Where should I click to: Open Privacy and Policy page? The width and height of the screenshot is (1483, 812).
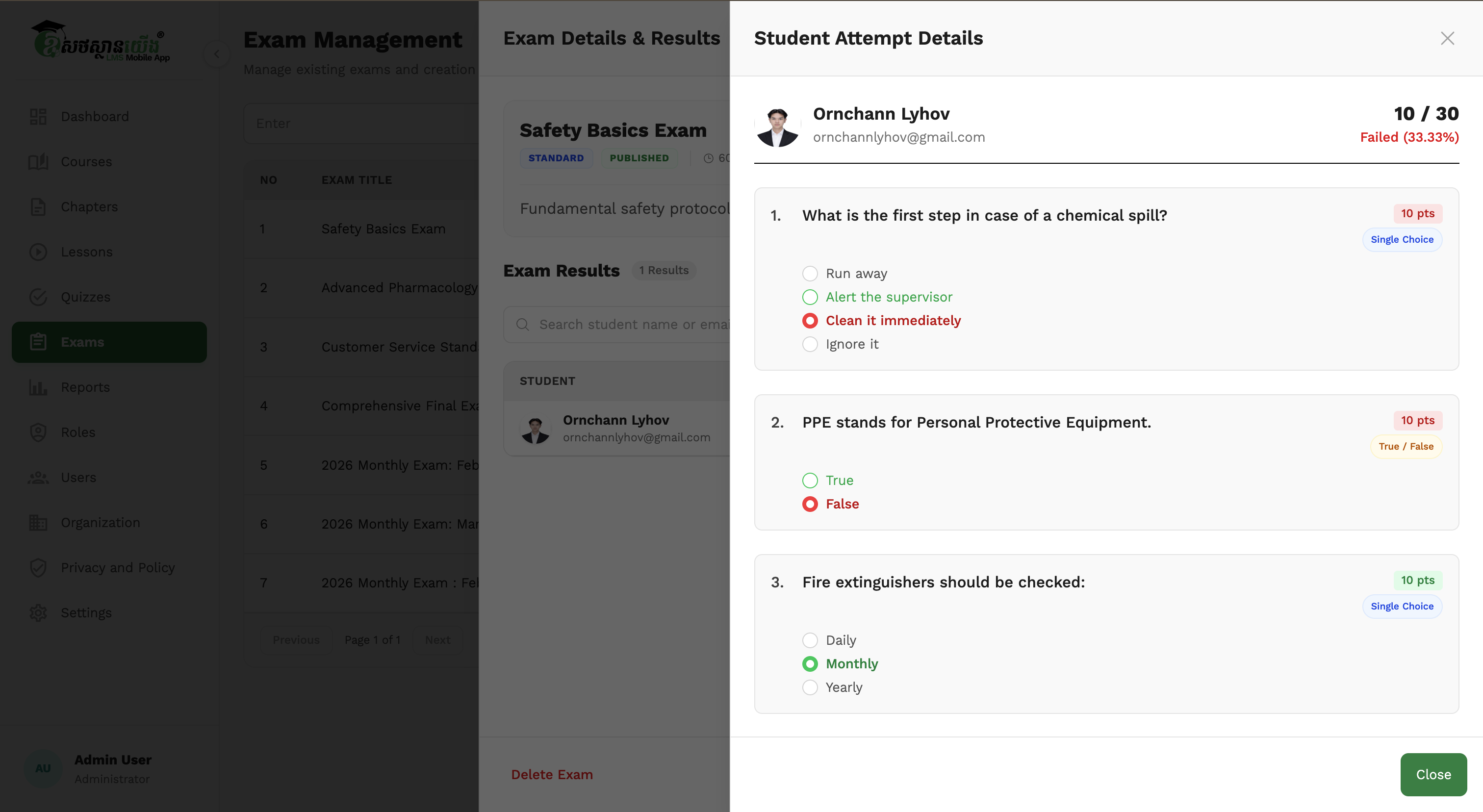117,567
